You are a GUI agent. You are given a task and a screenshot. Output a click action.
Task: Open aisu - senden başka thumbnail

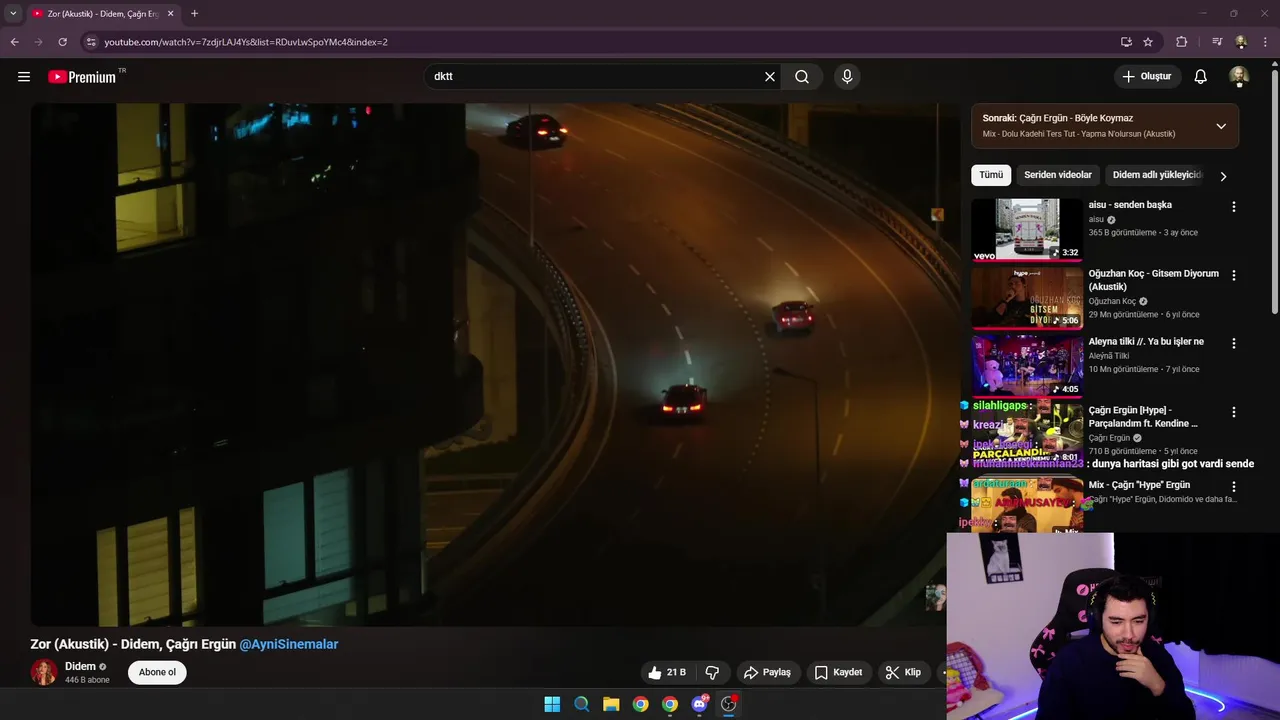point(1027,229)
